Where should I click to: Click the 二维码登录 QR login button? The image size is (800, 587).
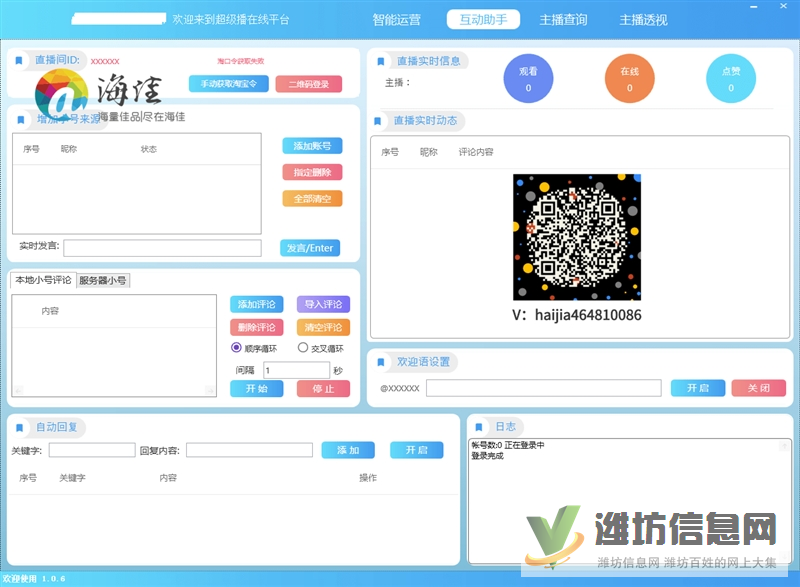[310, 83]
